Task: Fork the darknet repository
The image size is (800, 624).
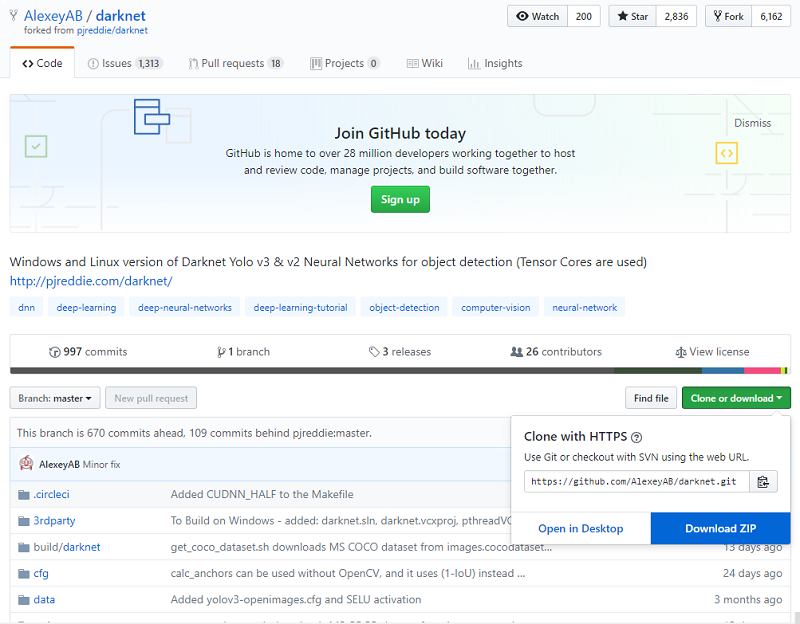Action: 729,16
